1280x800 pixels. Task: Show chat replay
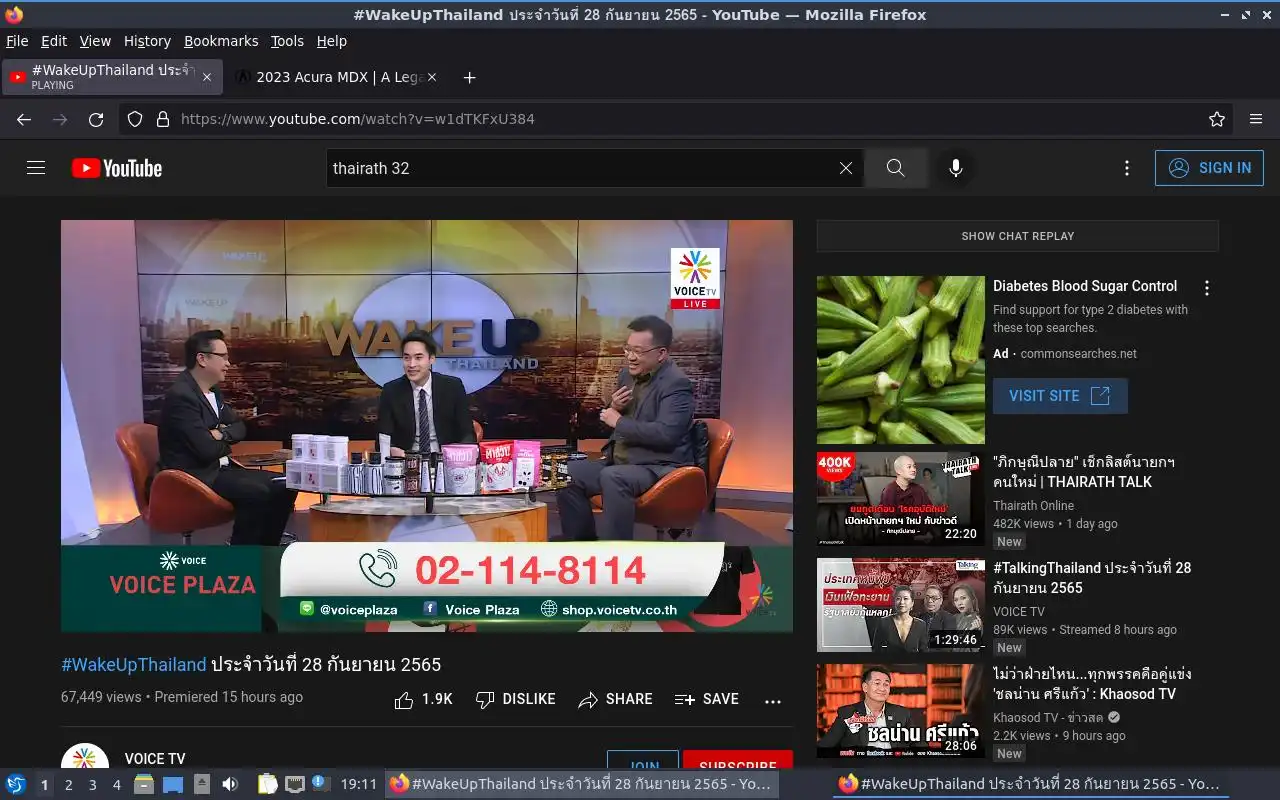[x=1018, y=236]
